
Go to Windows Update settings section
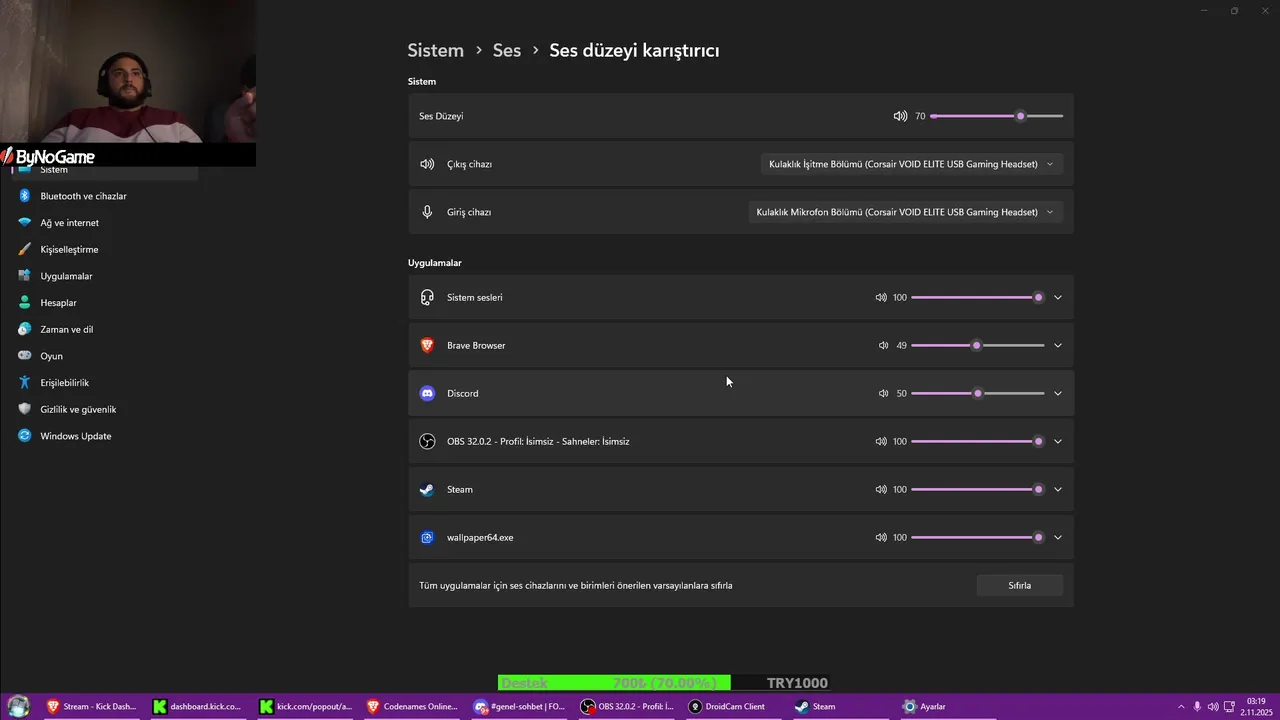75,436
